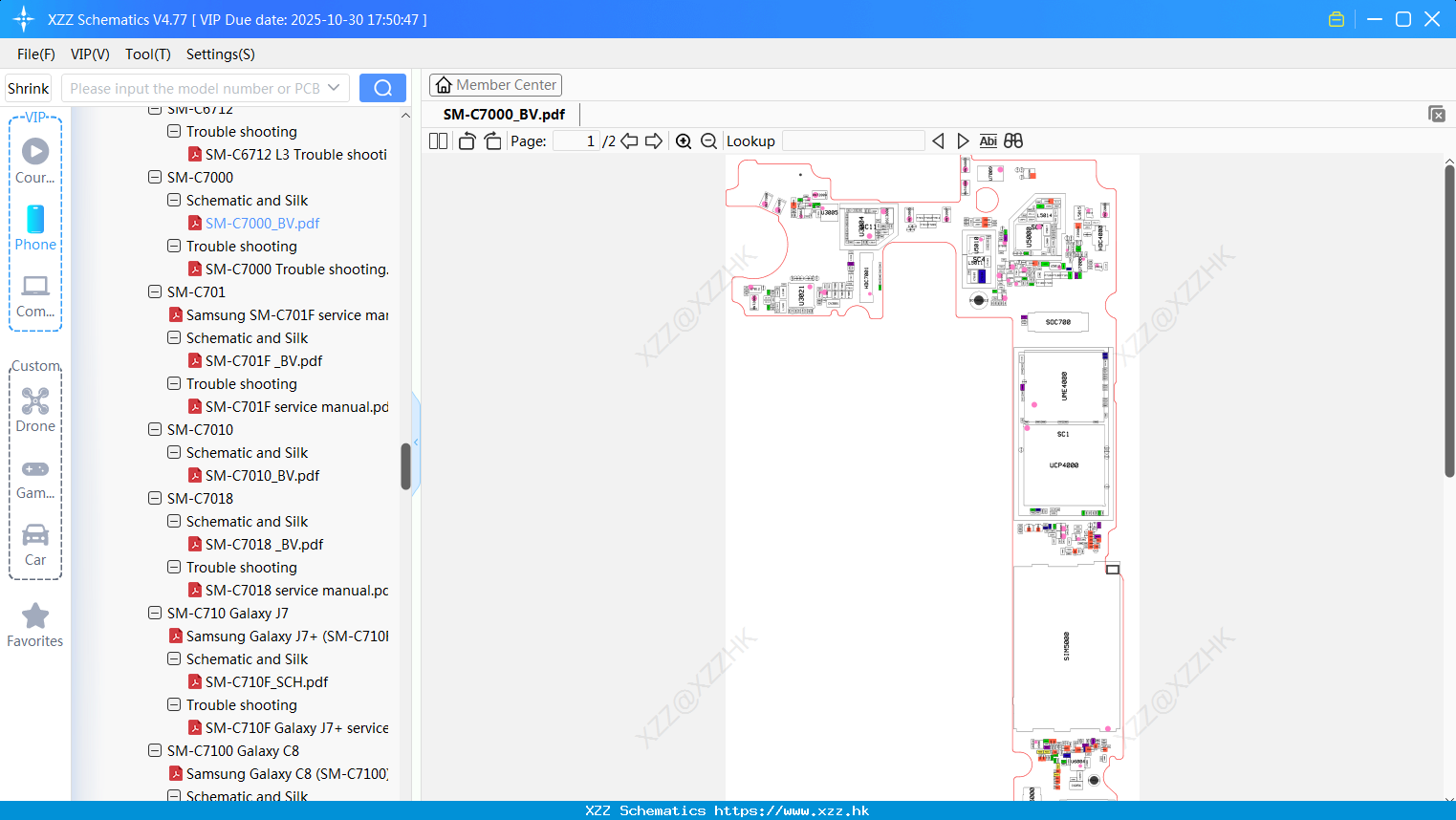
Task: Open SM-C6712 L3 Trouble shooting PDF
Action: 295,154
